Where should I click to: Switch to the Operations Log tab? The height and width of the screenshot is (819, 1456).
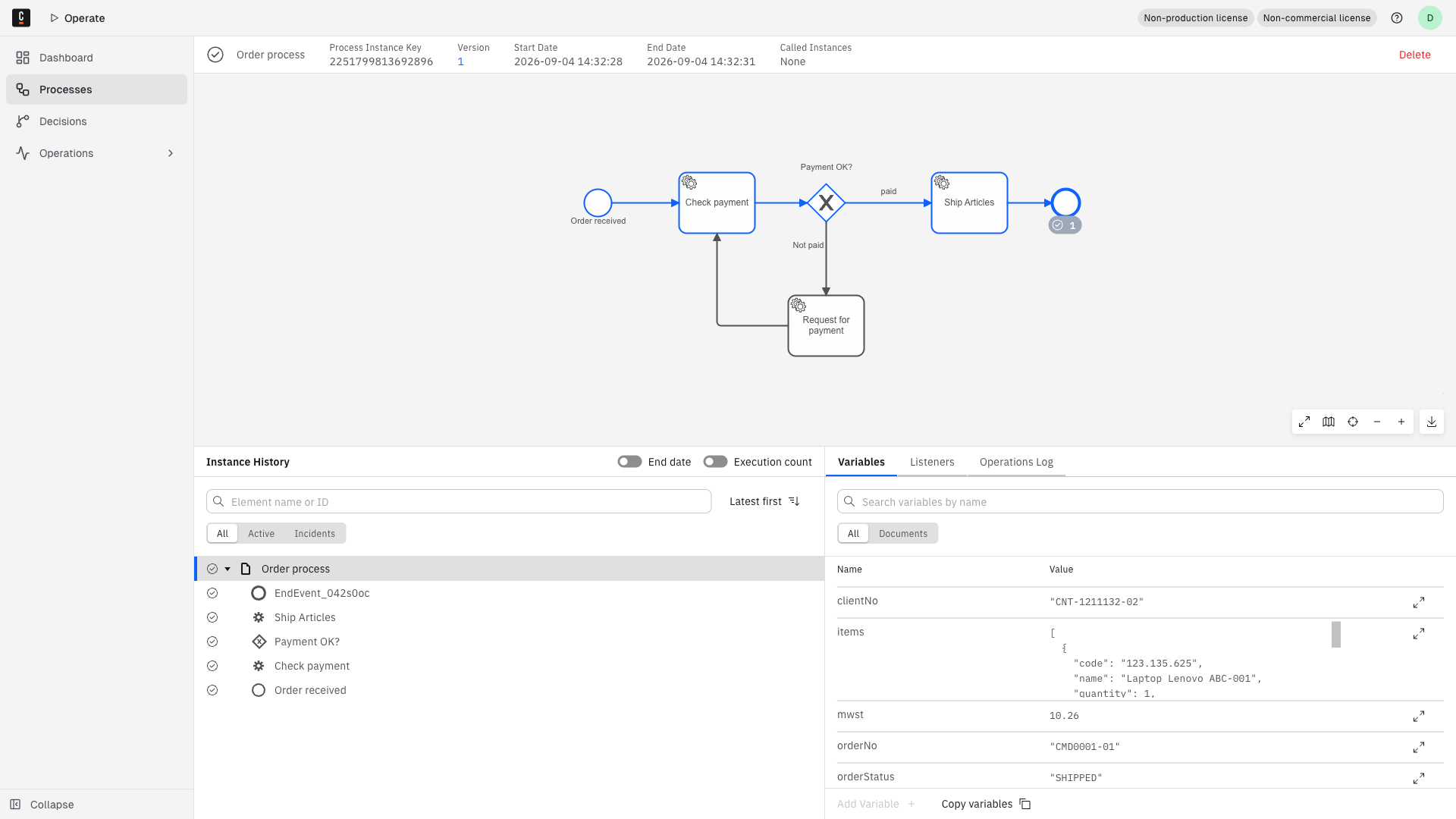[x=1016, y=462]
